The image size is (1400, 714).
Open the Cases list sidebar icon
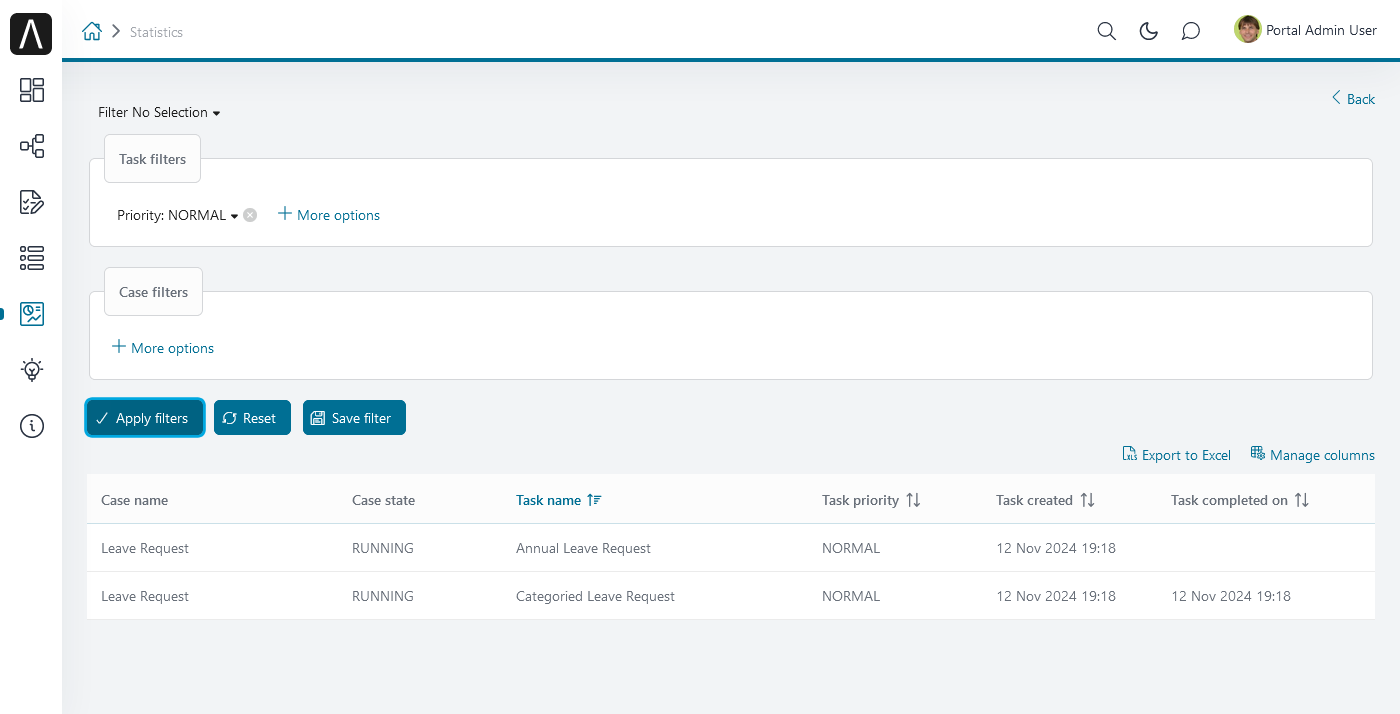(32, 258)
